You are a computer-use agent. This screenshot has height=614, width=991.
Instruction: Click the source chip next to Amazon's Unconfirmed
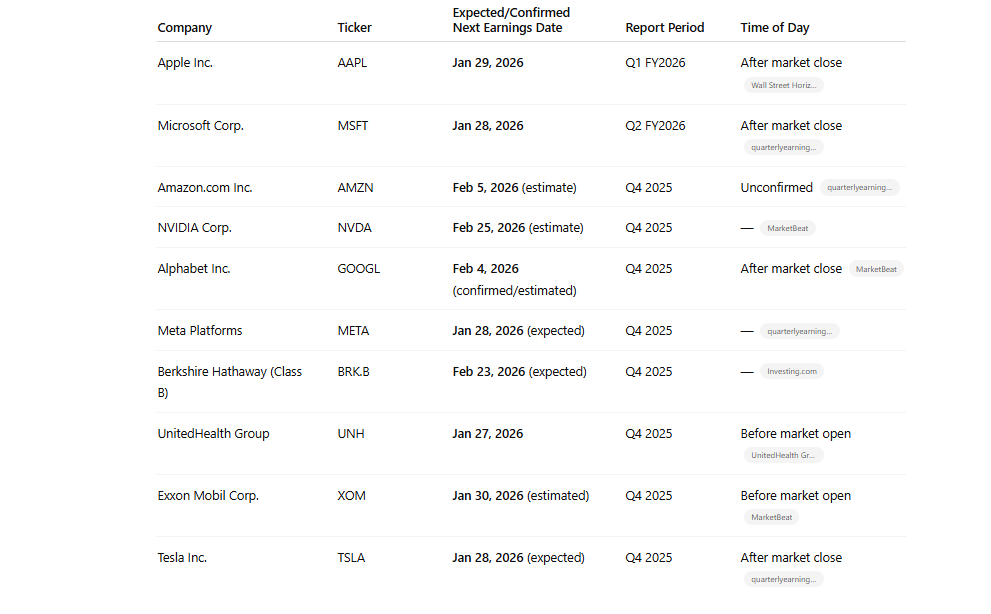tap(861, 187)
